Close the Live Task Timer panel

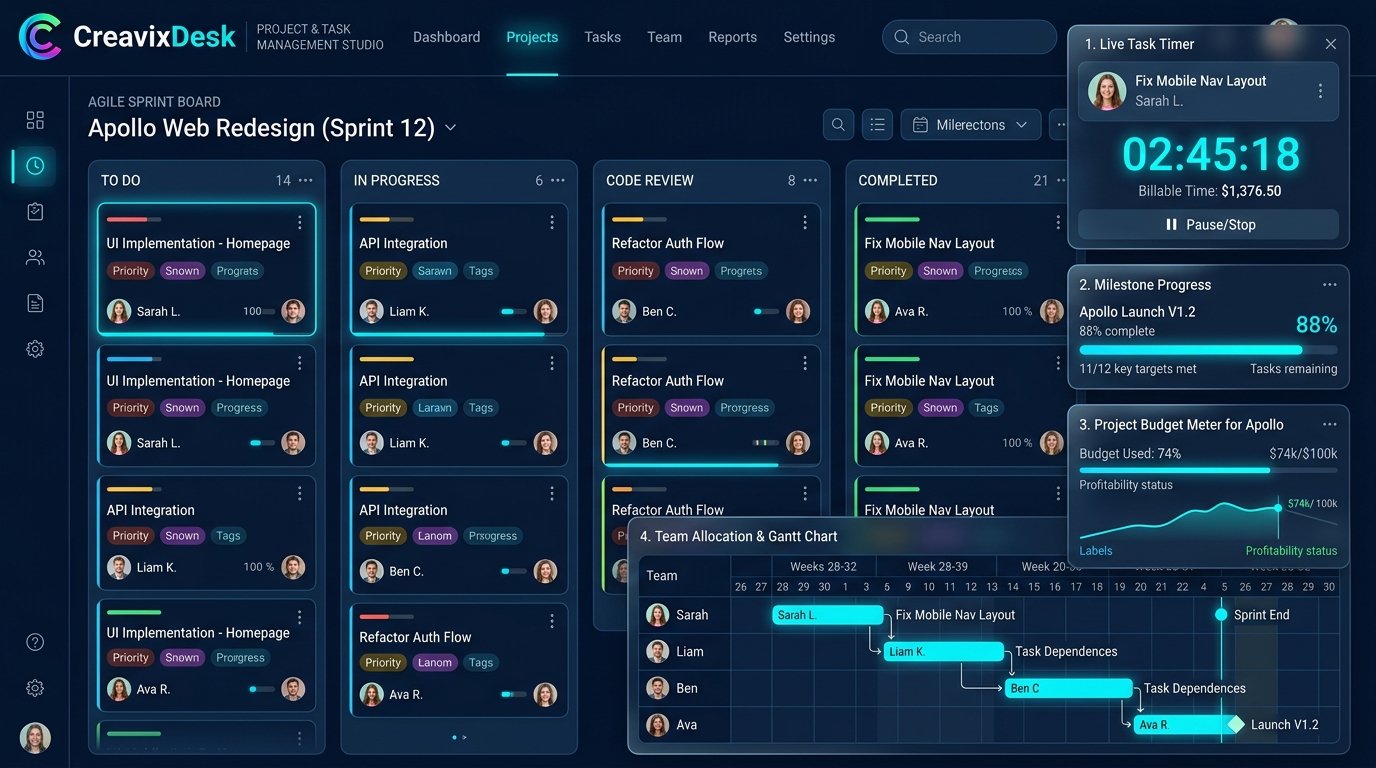point(1331,44)
